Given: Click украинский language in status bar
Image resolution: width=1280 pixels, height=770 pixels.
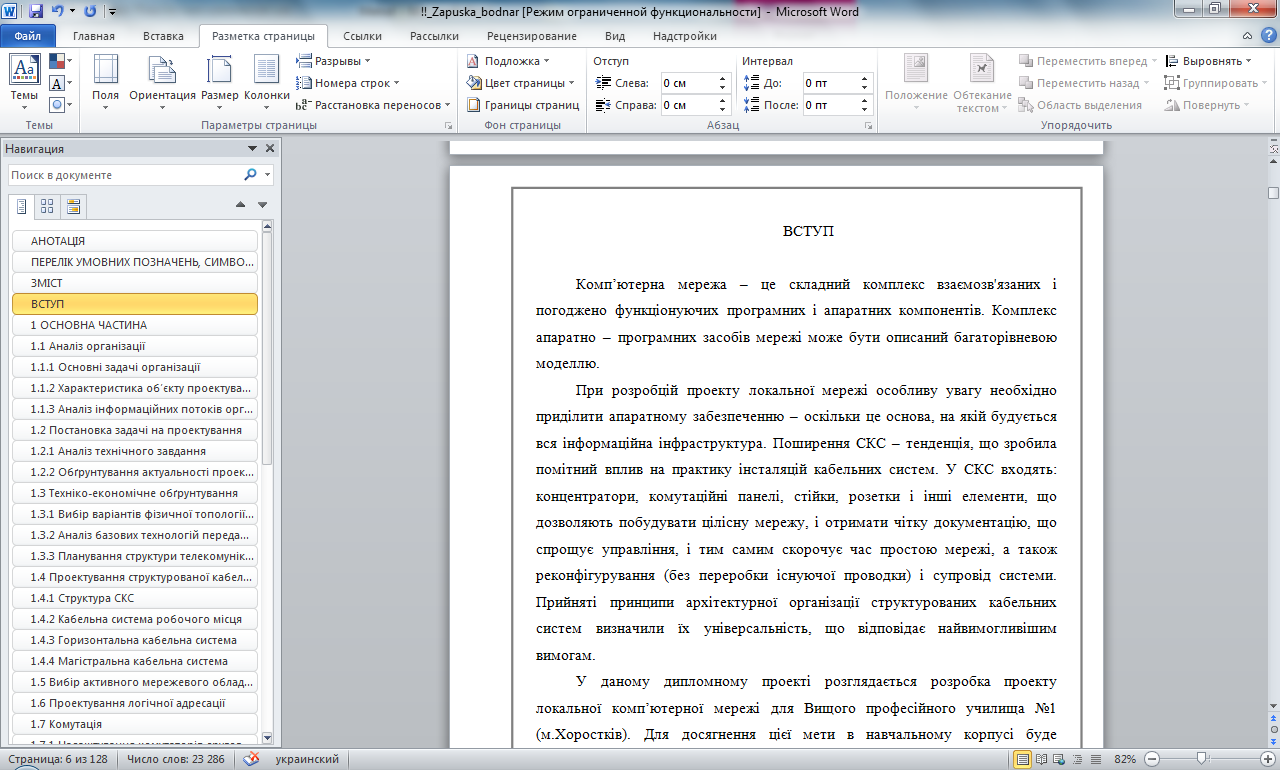Looking at the screenshot, I should (x=307, y=759).
